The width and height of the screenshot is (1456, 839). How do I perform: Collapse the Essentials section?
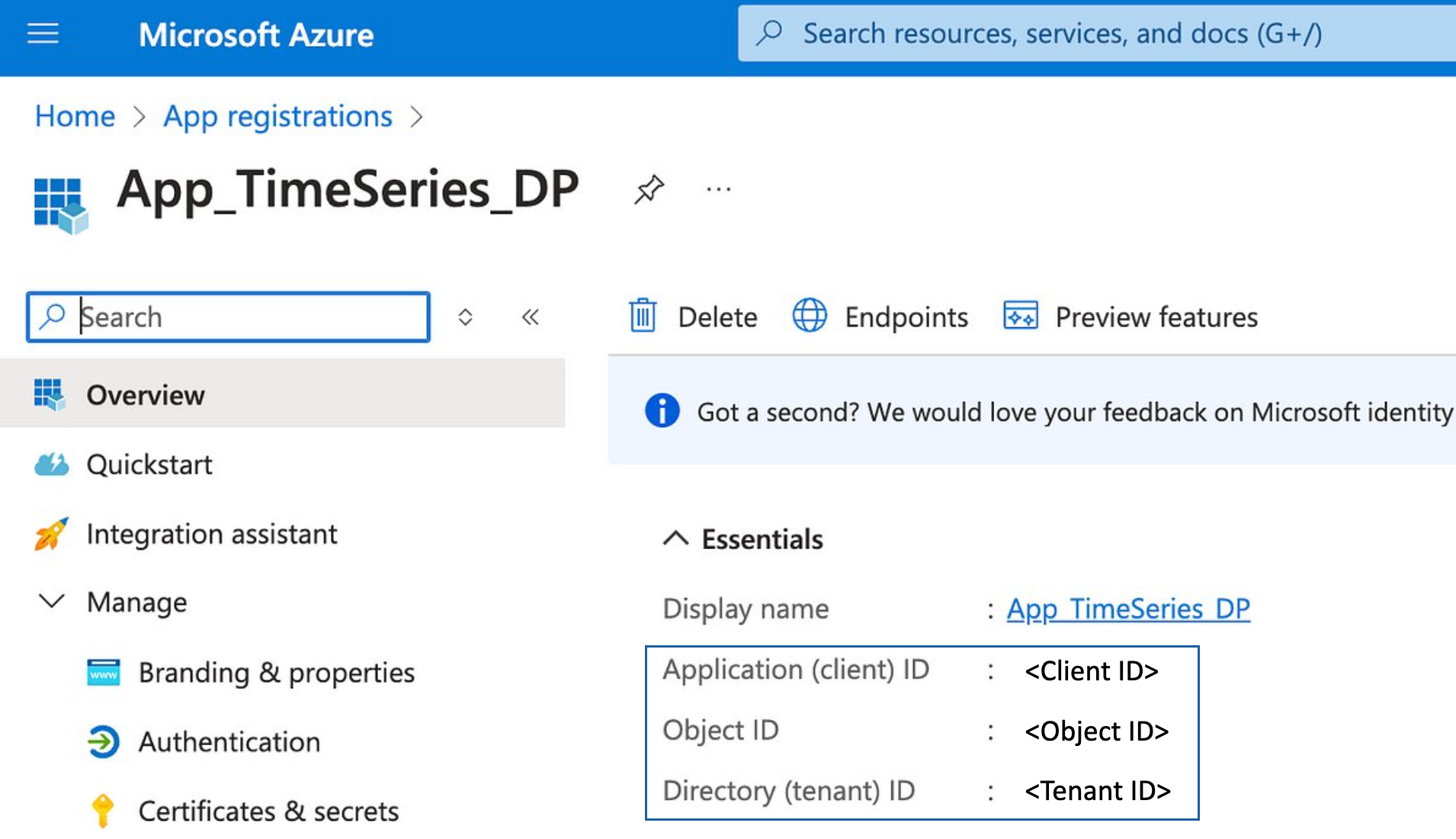pyautogui.click(x=675, y=538)
